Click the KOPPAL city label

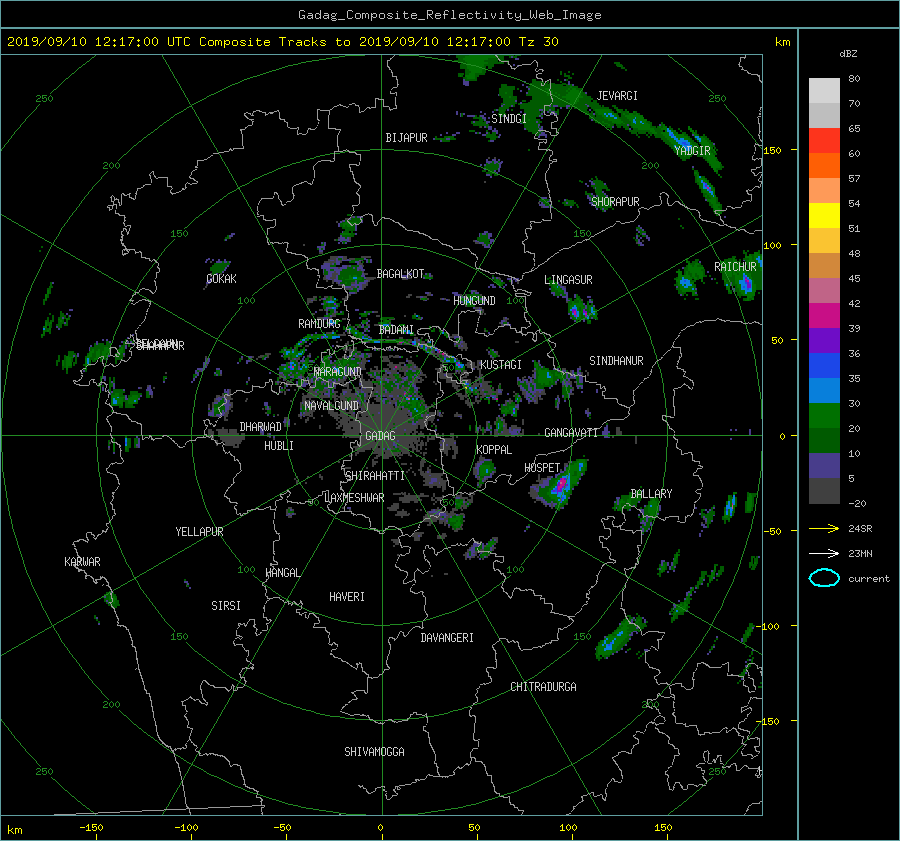tap(494, 450)
